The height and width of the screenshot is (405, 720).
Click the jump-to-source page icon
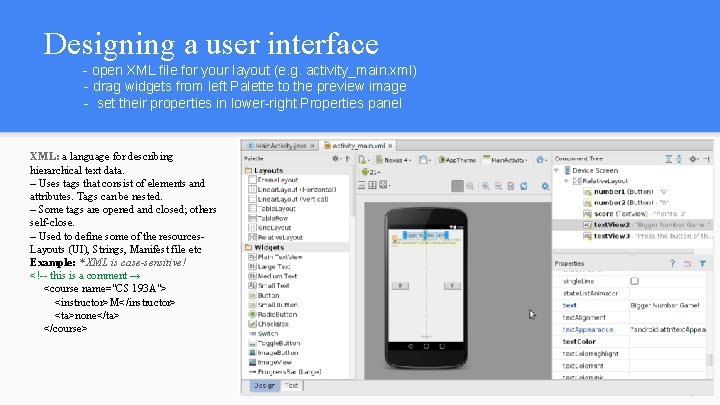coord(511,186)
